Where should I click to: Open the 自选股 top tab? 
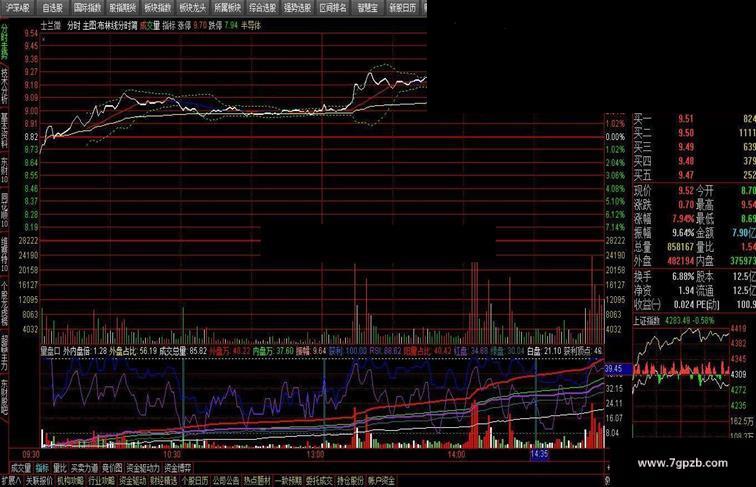53,8
